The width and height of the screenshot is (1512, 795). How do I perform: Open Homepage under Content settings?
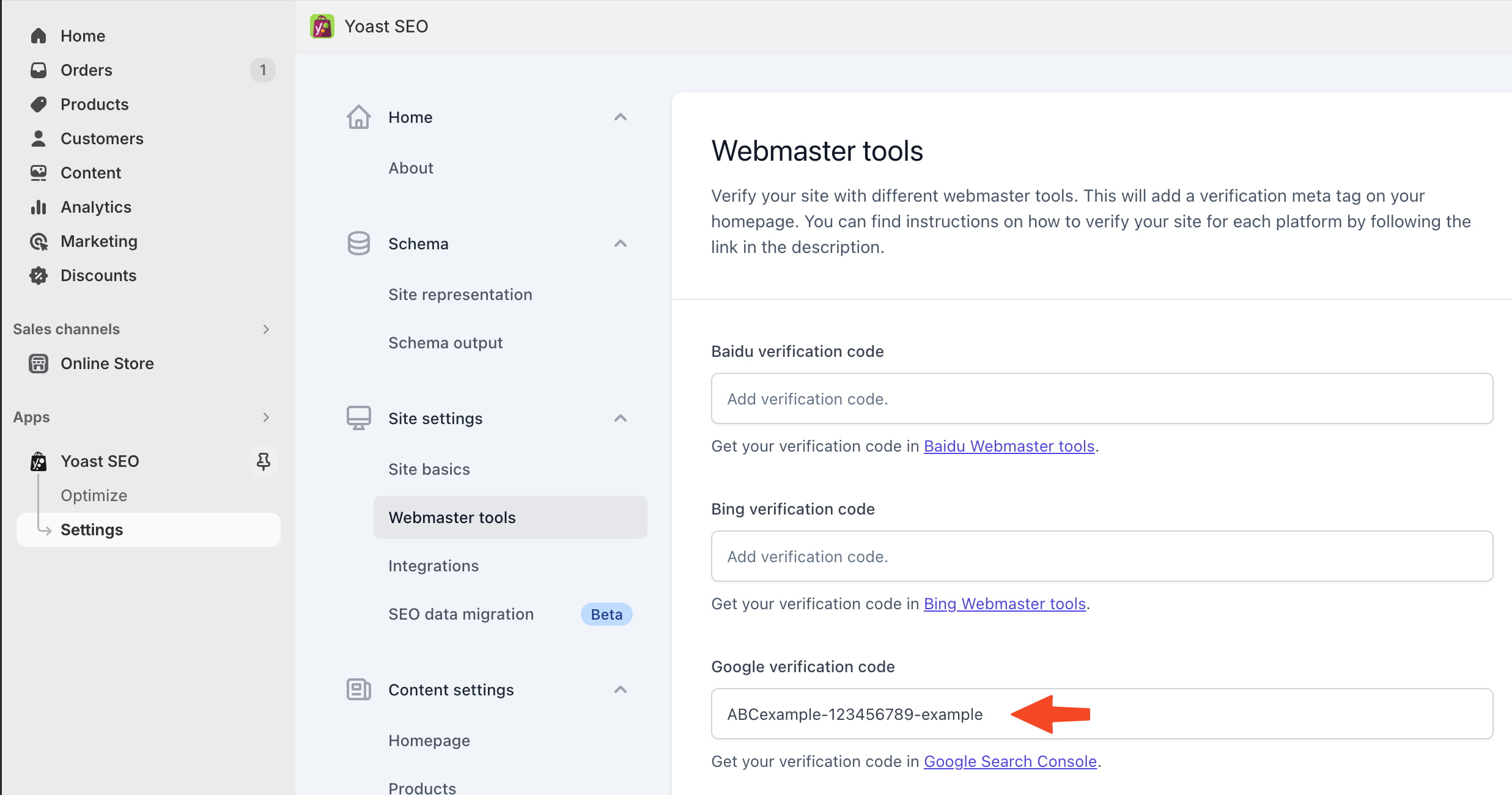pos(429,741)
